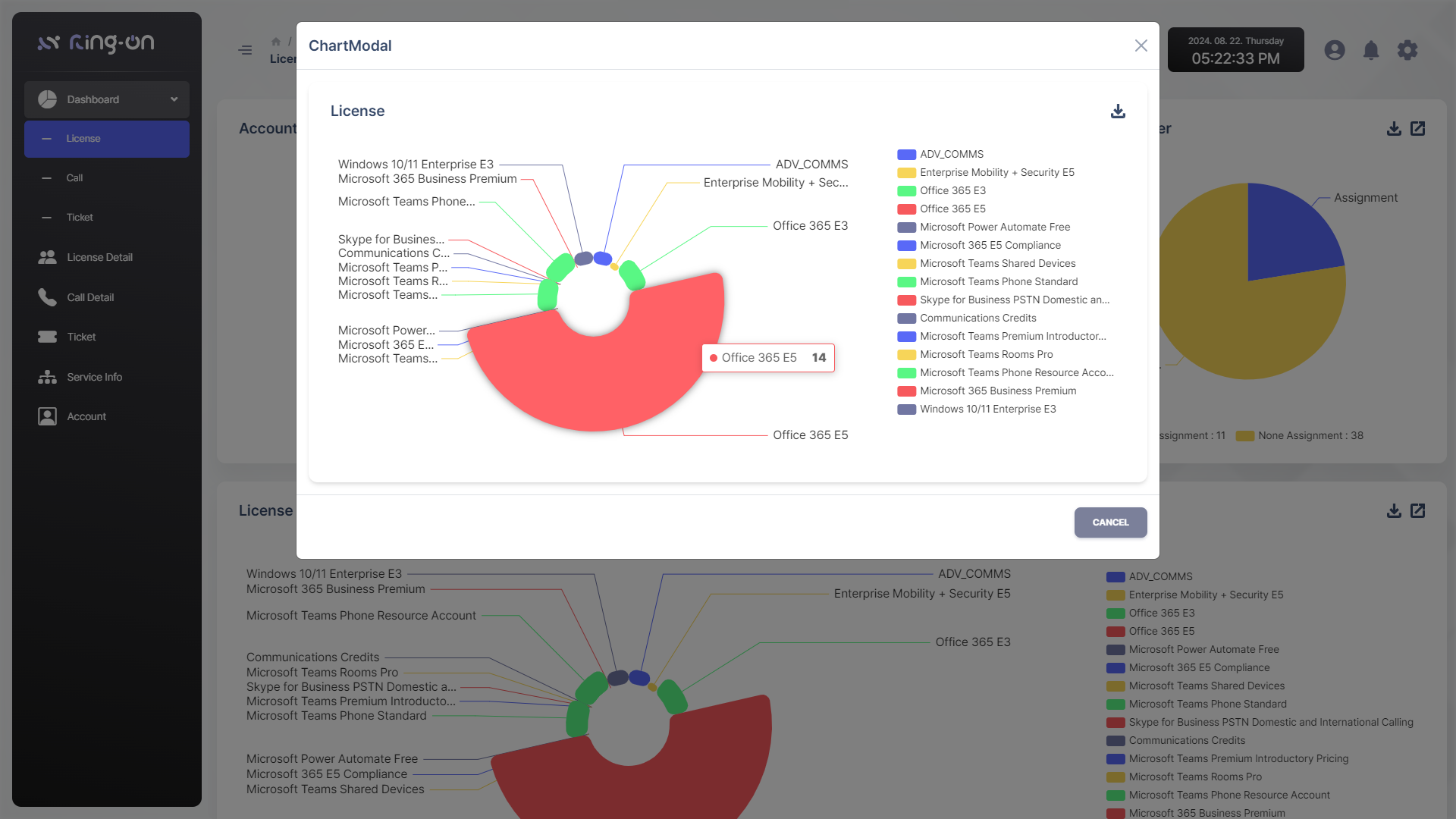The width and height of the screenshot is (1456, 819).
Task: Click 'Office 365 E5' label in modal chart
Action: click(x=810, y=435)
